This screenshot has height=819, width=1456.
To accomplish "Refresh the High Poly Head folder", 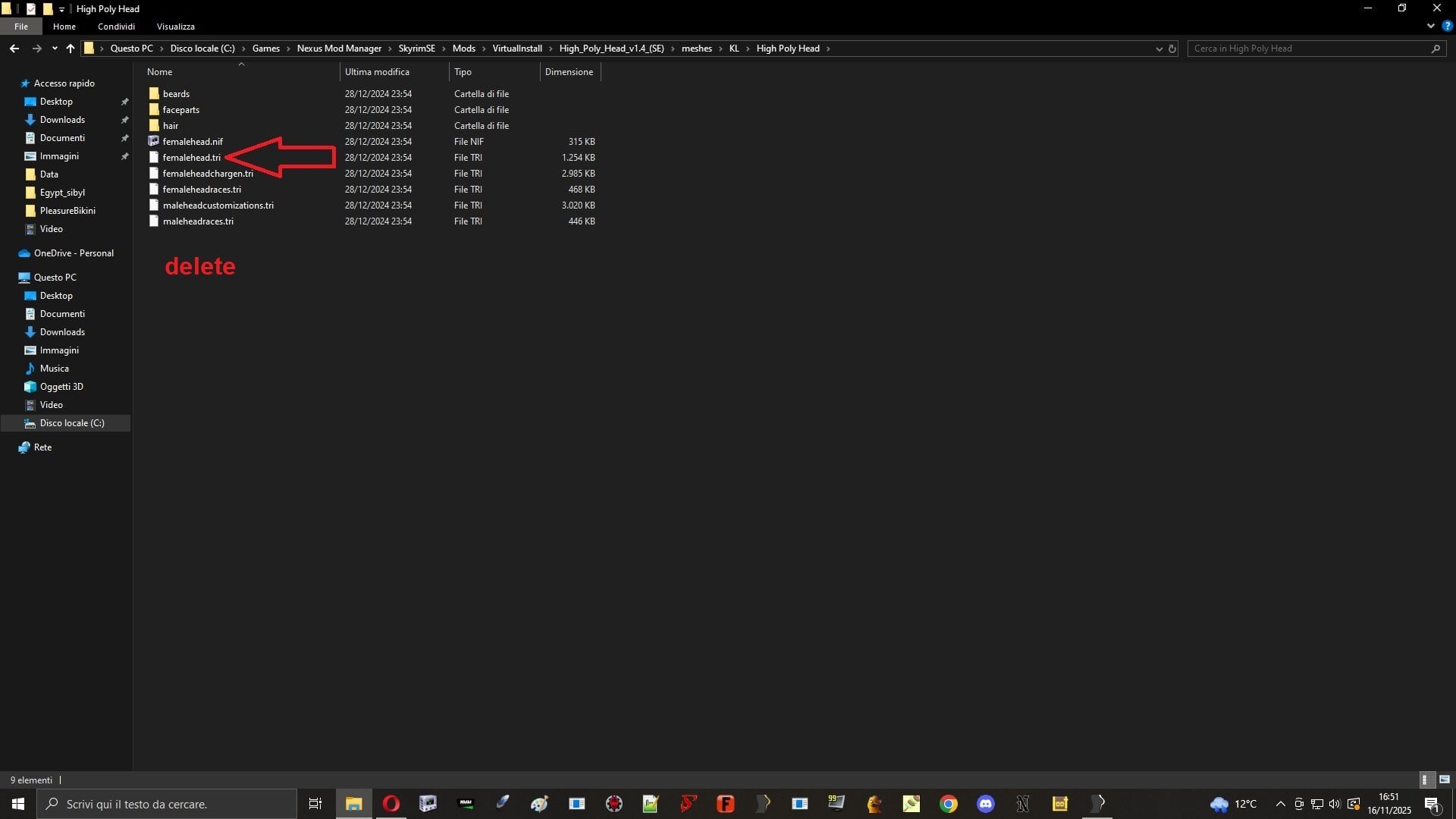I will point(1172,49).
